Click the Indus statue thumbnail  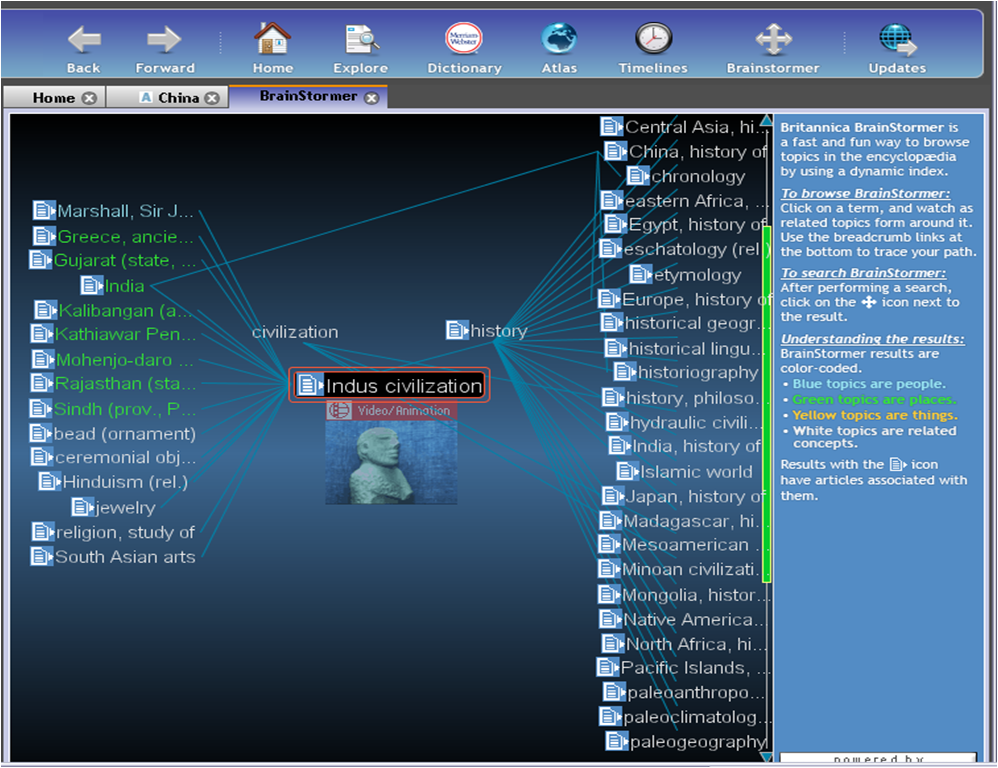(x=391, y=462)
